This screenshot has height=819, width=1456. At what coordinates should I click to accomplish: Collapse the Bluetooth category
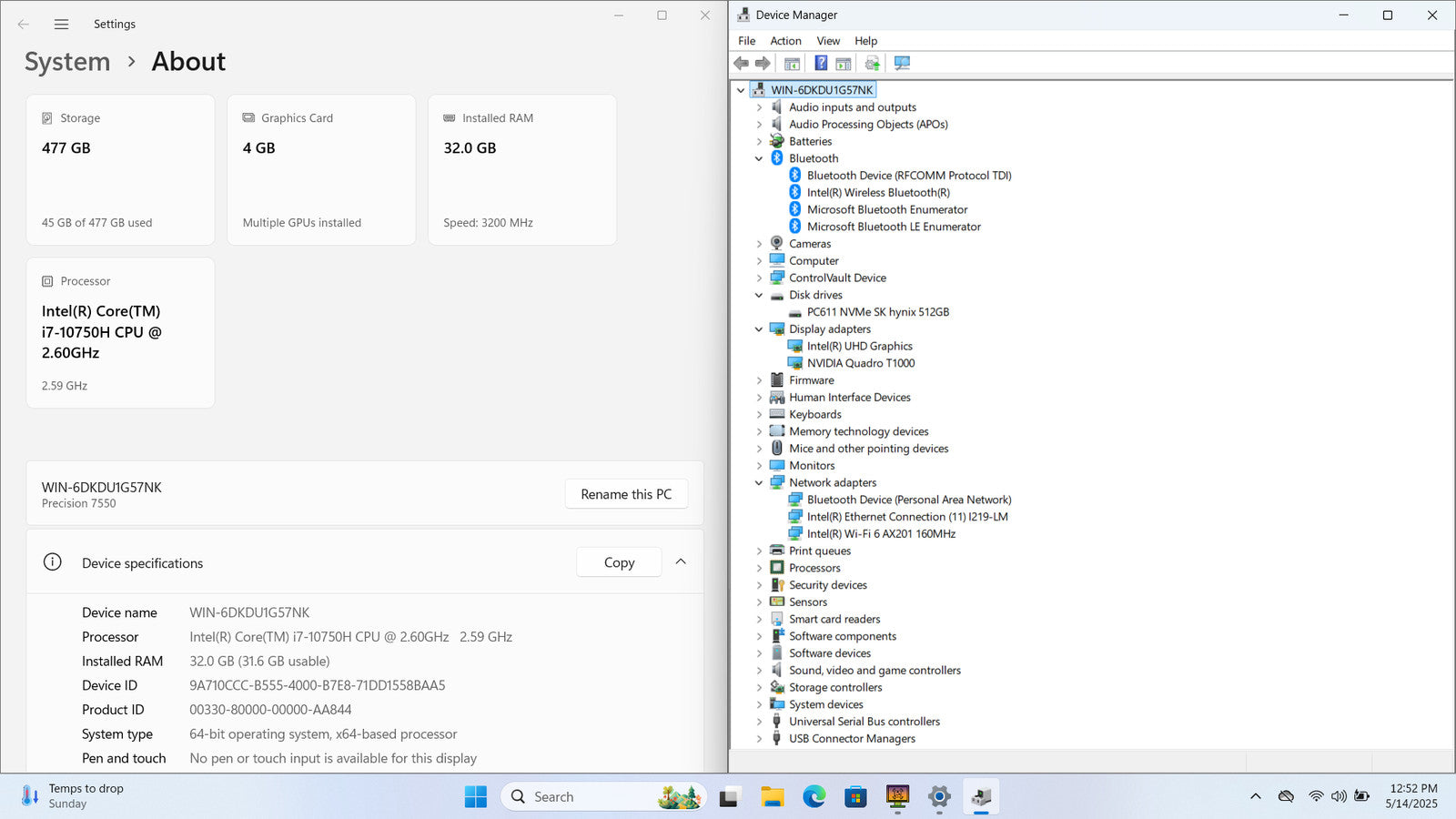(759, 158)
